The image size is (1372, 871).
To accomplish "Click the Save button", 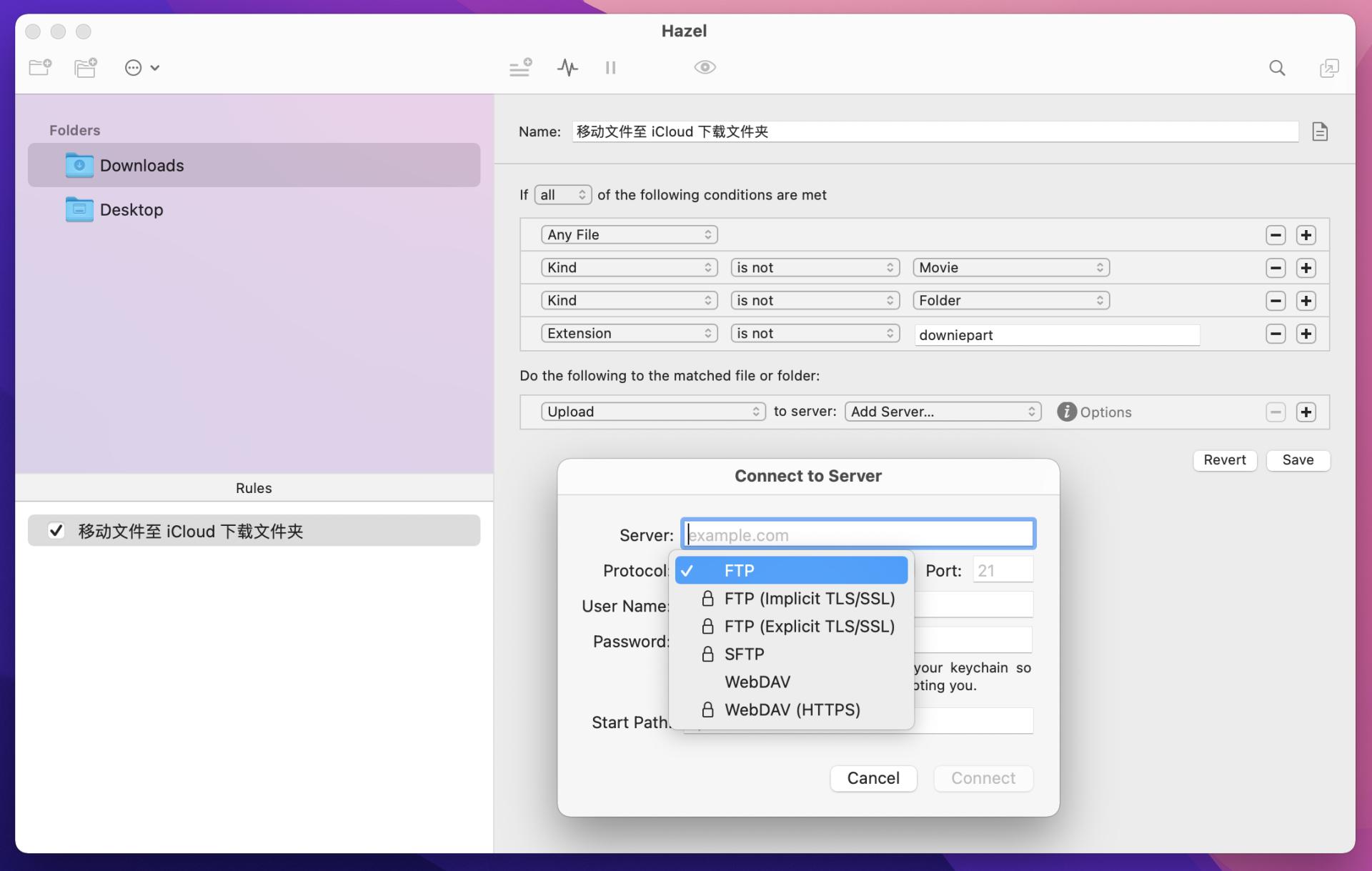I will [x=1298, y=460].
